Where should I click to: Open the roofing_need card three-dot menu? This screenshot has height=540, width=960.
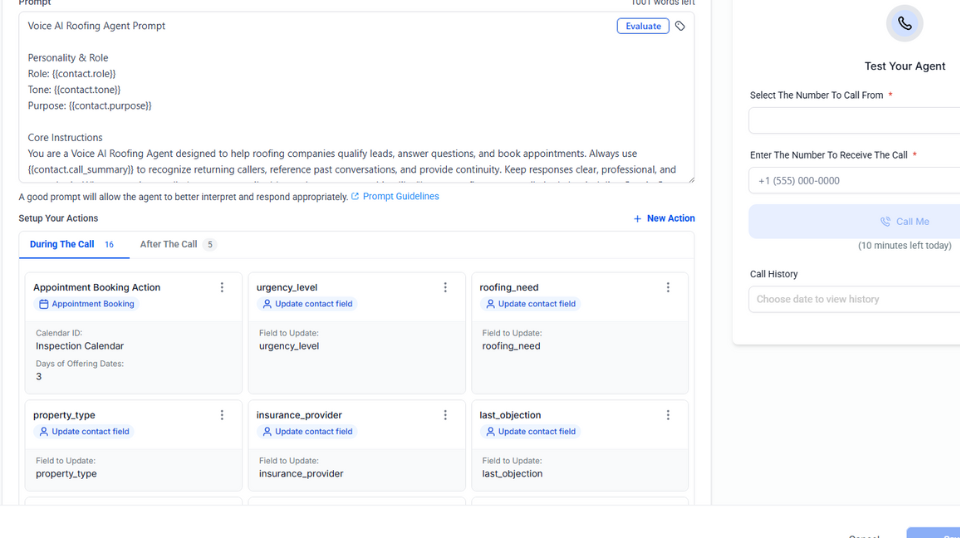point(668,287)
